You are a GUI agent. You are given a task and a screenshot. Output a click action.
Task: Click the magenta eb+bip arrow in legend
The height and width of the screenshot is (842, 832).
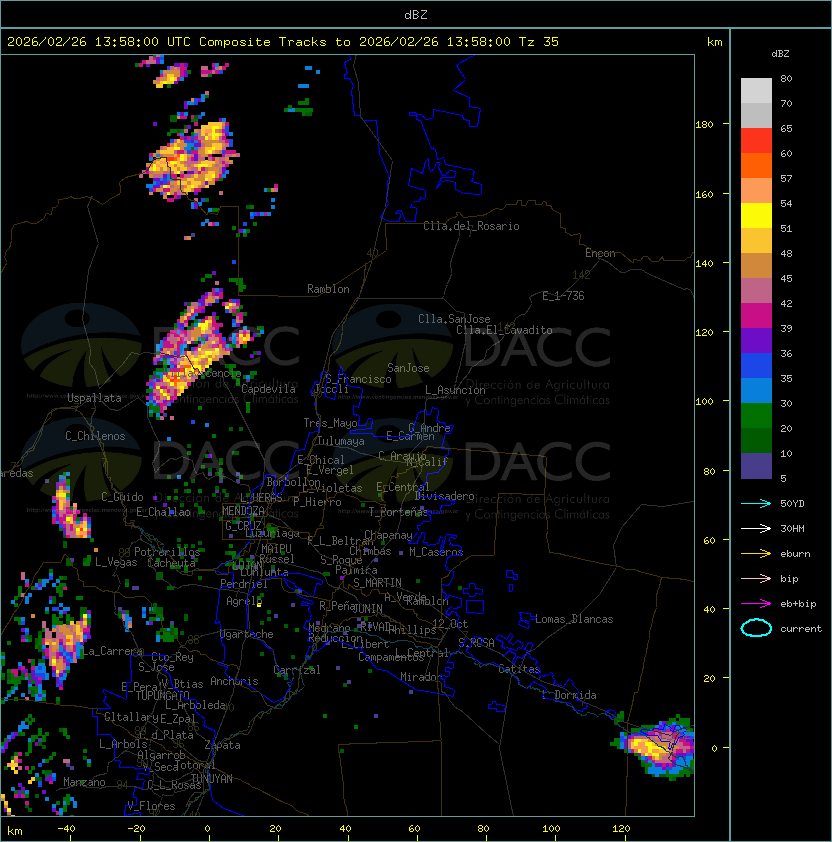(x=756, y=604)
